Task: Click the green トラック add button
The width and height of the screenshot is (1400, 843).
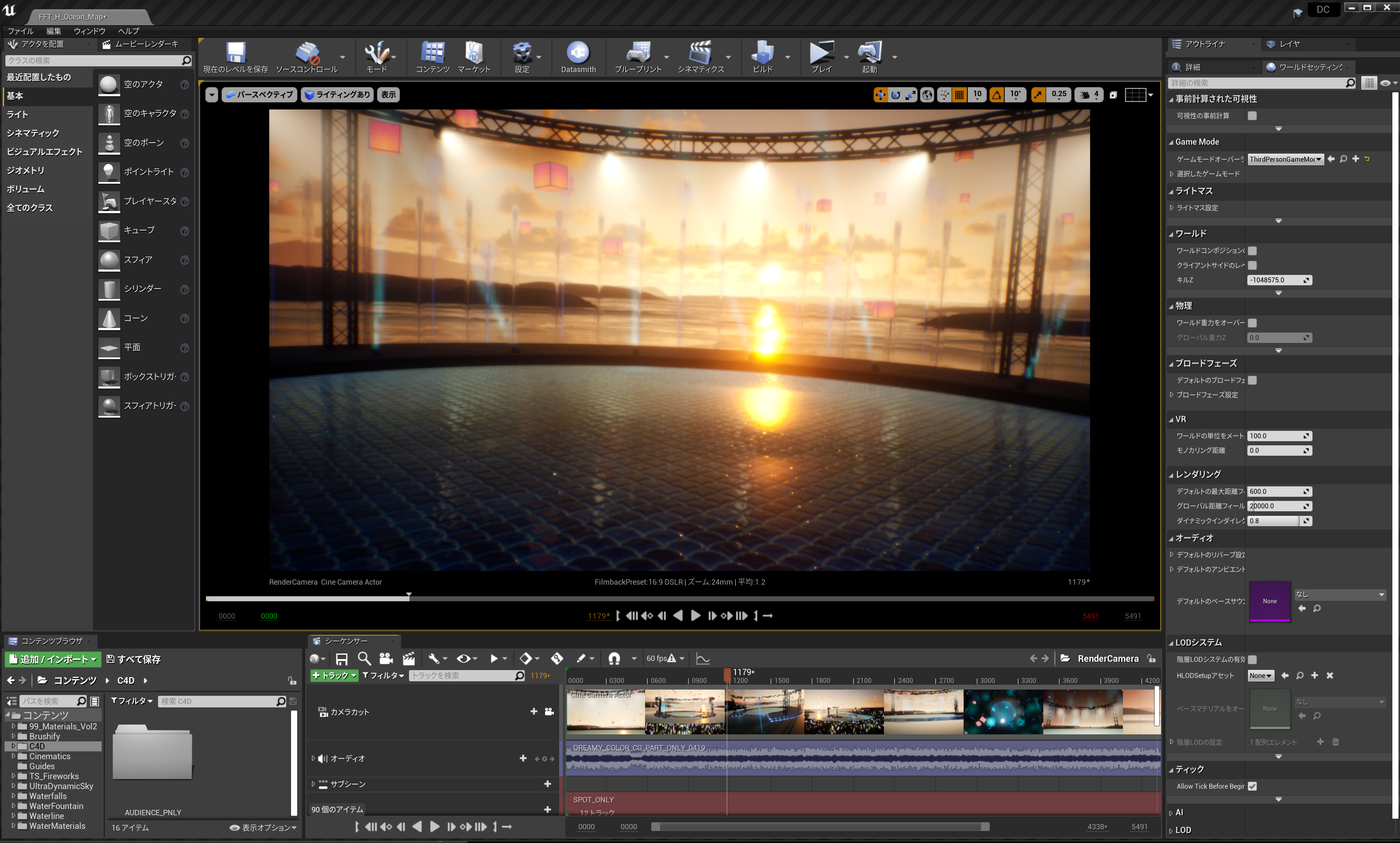Action: (x=334, y=675)
